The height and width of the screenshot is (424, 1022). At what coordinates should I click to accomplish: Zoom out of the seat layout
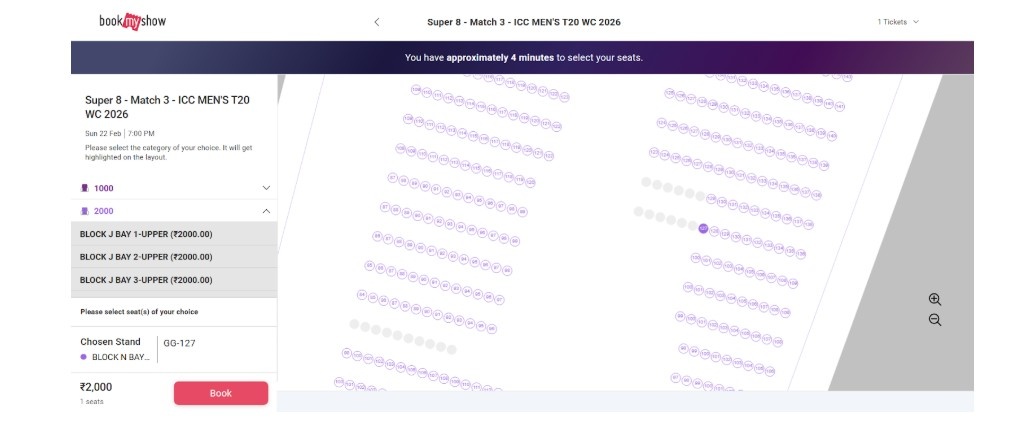click(x=934, y=320)
